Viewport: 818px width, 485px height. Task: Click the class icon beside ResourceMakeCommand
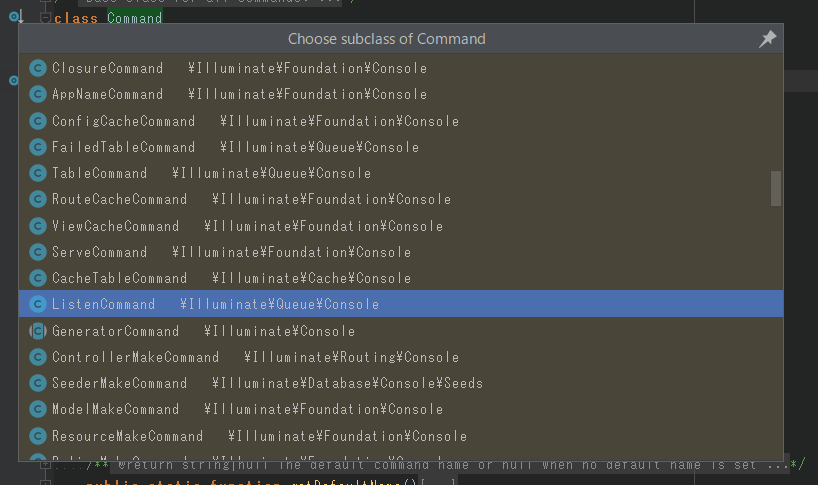pyautogui.click(x=38, y=436)
